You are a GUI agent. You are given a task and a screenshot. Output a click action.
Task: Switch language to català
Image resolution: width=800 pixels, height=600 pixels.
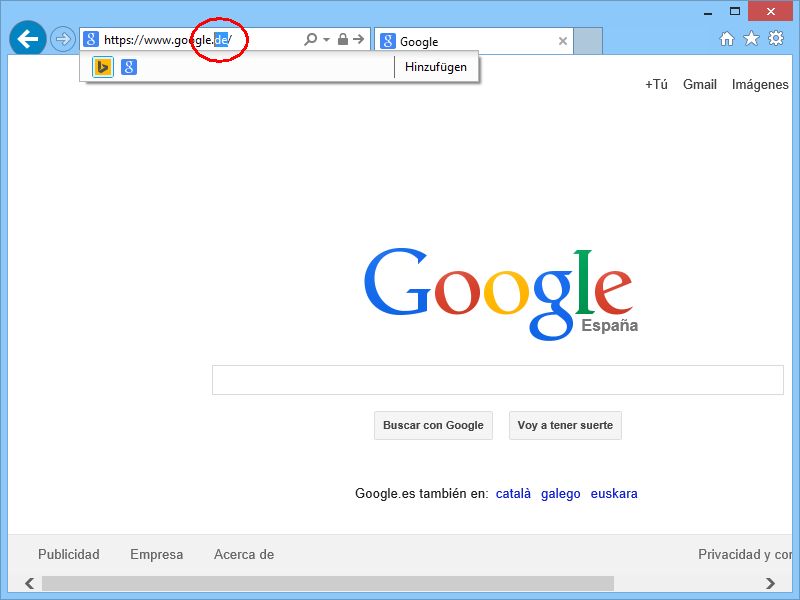pyautogui.click(x=513, y=494)
